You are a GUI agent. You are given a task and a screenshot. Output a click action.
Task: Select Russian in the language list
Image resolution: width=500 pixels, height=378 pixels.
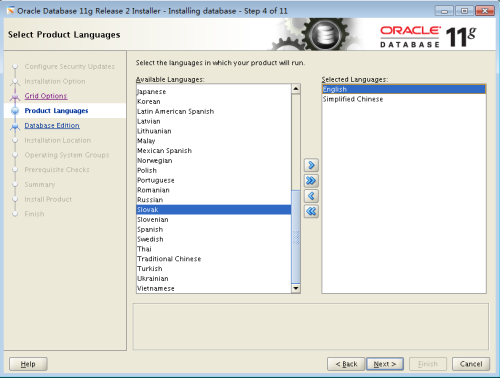[x=213, y=200]
